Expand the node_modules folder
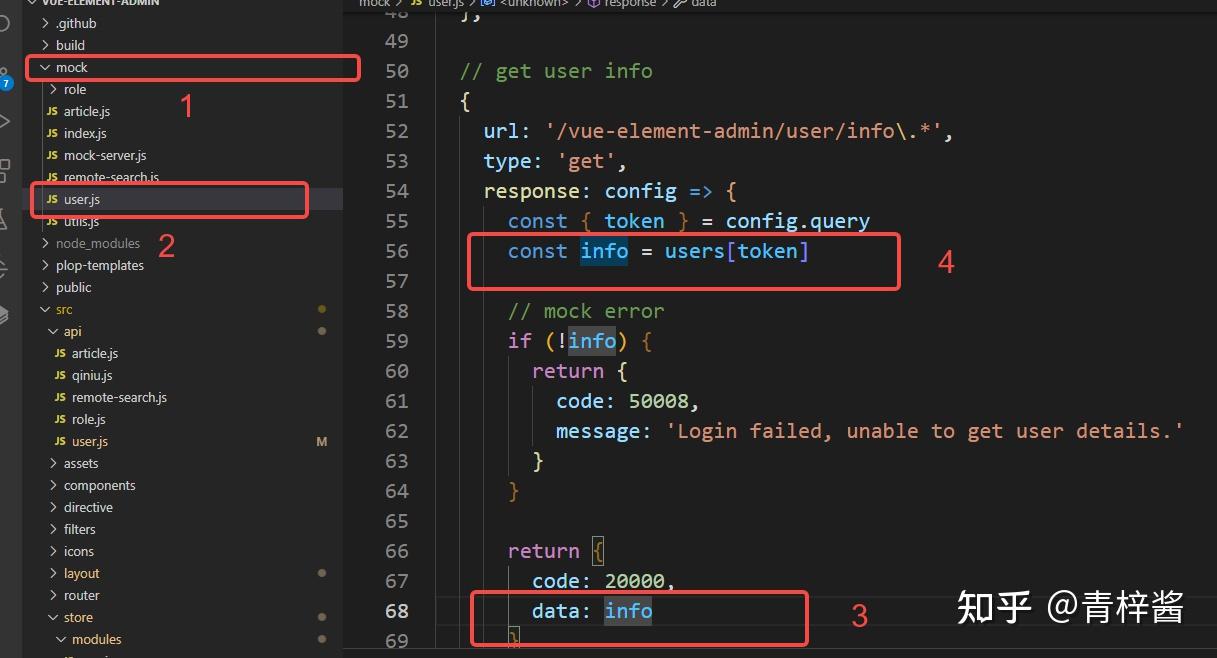The height and width of the screenshot is (658, 1217). coord(98,243)
